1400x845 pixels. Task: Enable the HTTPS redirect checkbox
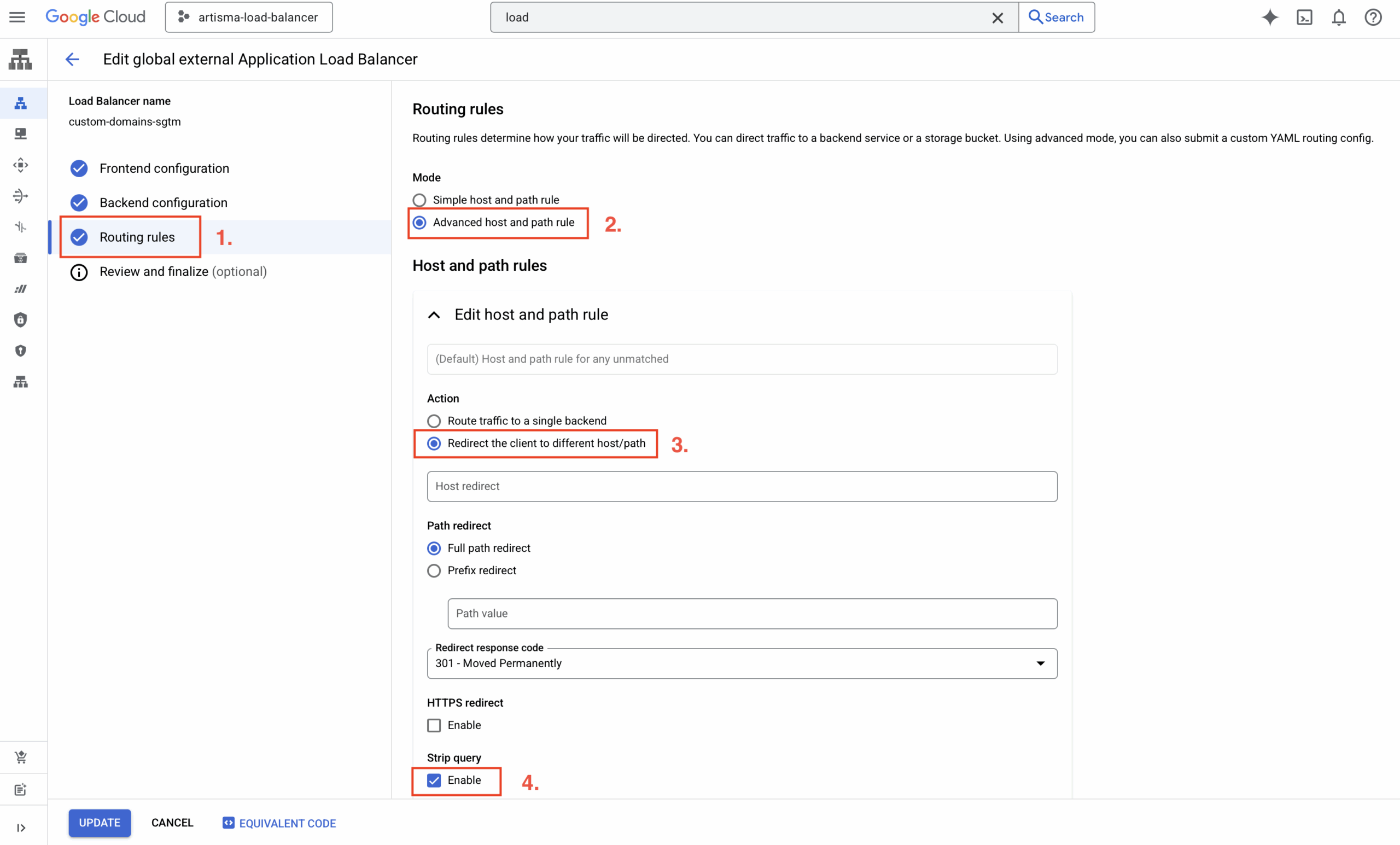point(434,725)
